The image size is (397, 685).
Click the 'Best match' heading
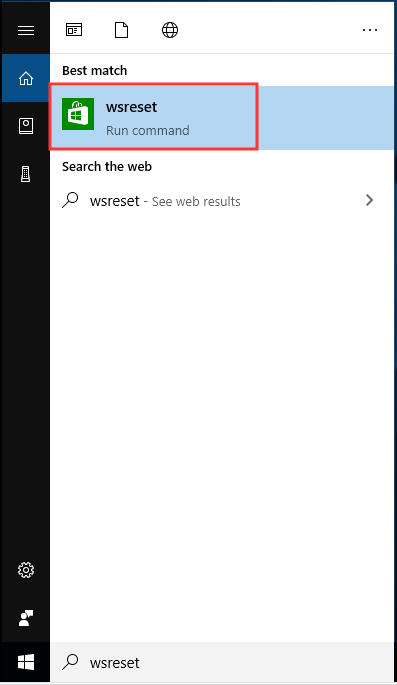pos(94,70)
